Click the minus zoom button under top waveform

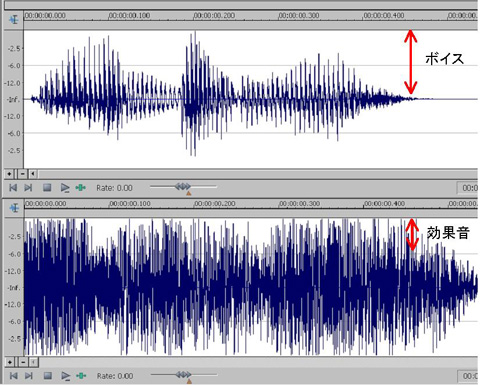tap(23, 174)
